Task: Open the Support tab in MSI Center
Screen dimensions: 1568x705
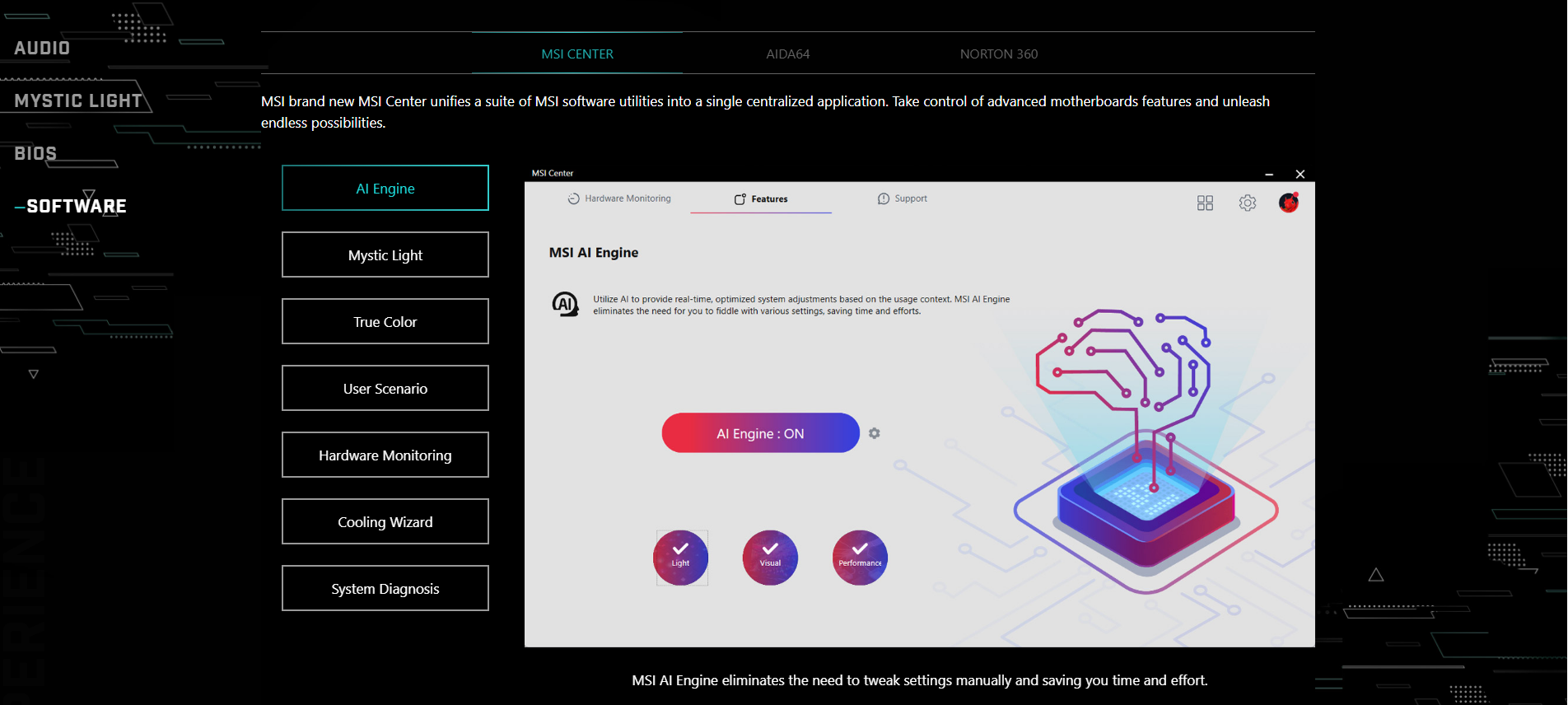Action: (x=903, y=198)
